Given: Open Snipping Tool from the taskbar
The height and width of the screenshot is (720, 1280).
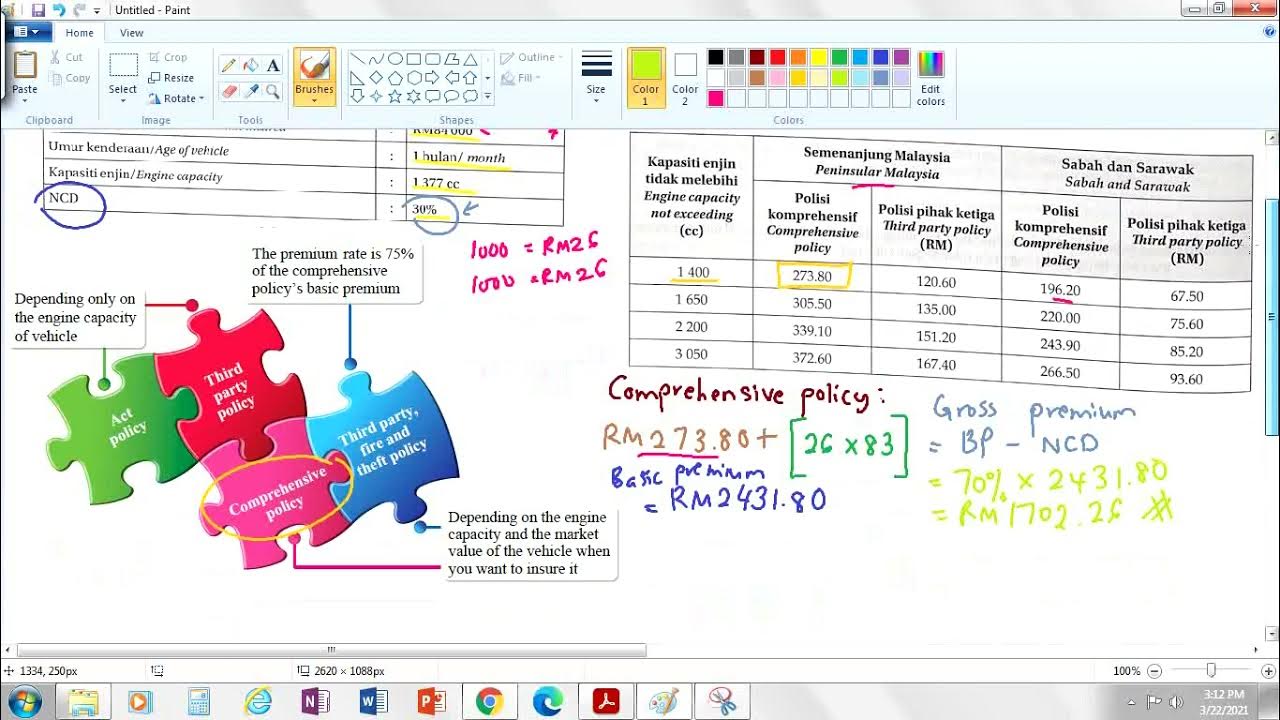Looking at the screenshot, I should tap(721, 702).
